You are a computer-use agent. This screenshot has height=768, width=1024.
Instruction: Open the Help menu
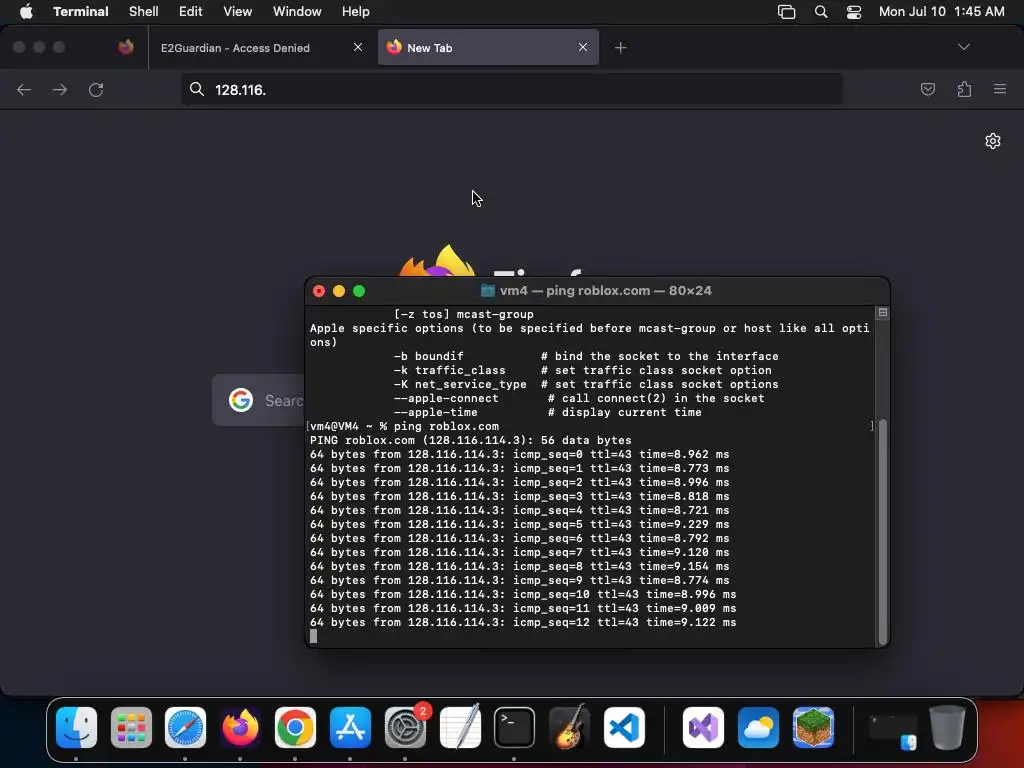pyautogui.click(x=356, y=12)
